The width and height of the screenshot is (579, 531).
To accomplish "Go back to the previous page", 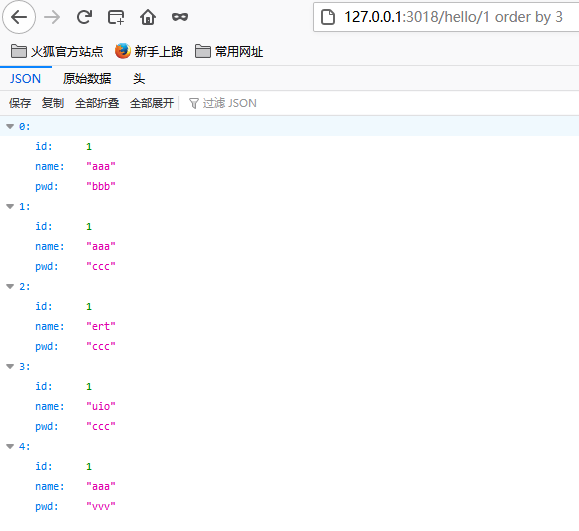I will click(x=19, y=17).
